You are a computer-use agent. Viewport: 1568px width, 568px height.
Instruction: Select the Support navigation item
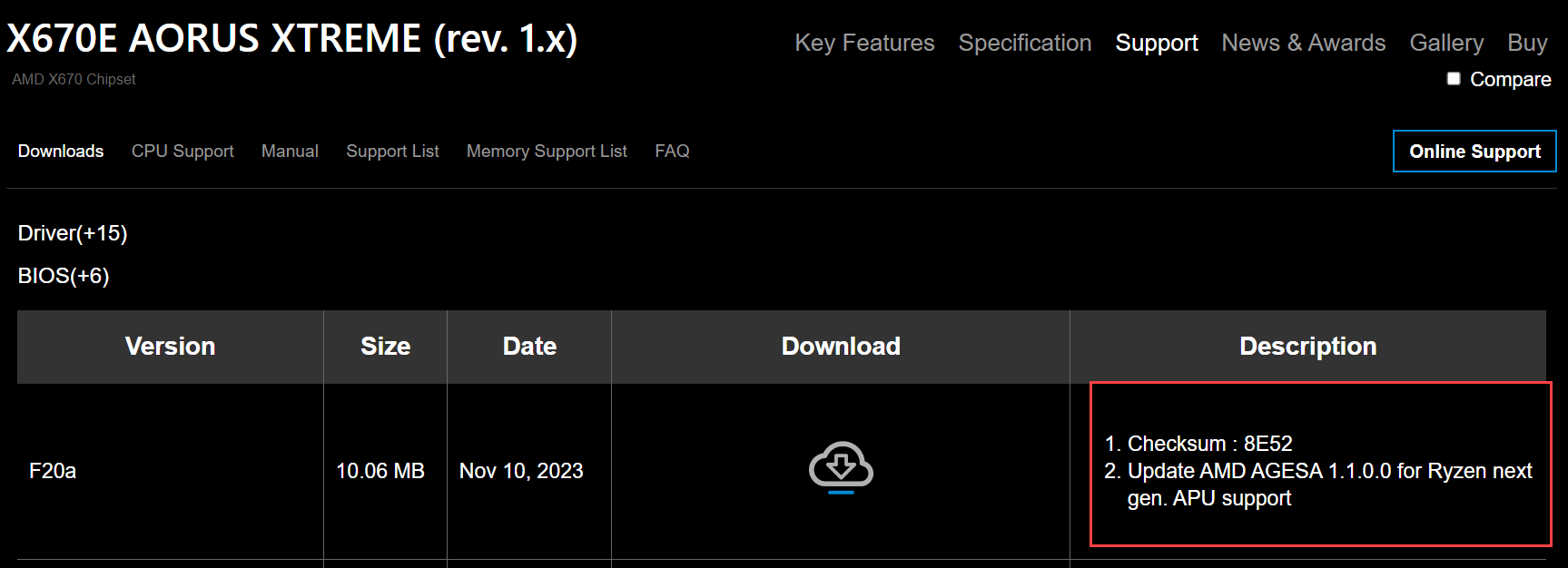(1157, 43)
